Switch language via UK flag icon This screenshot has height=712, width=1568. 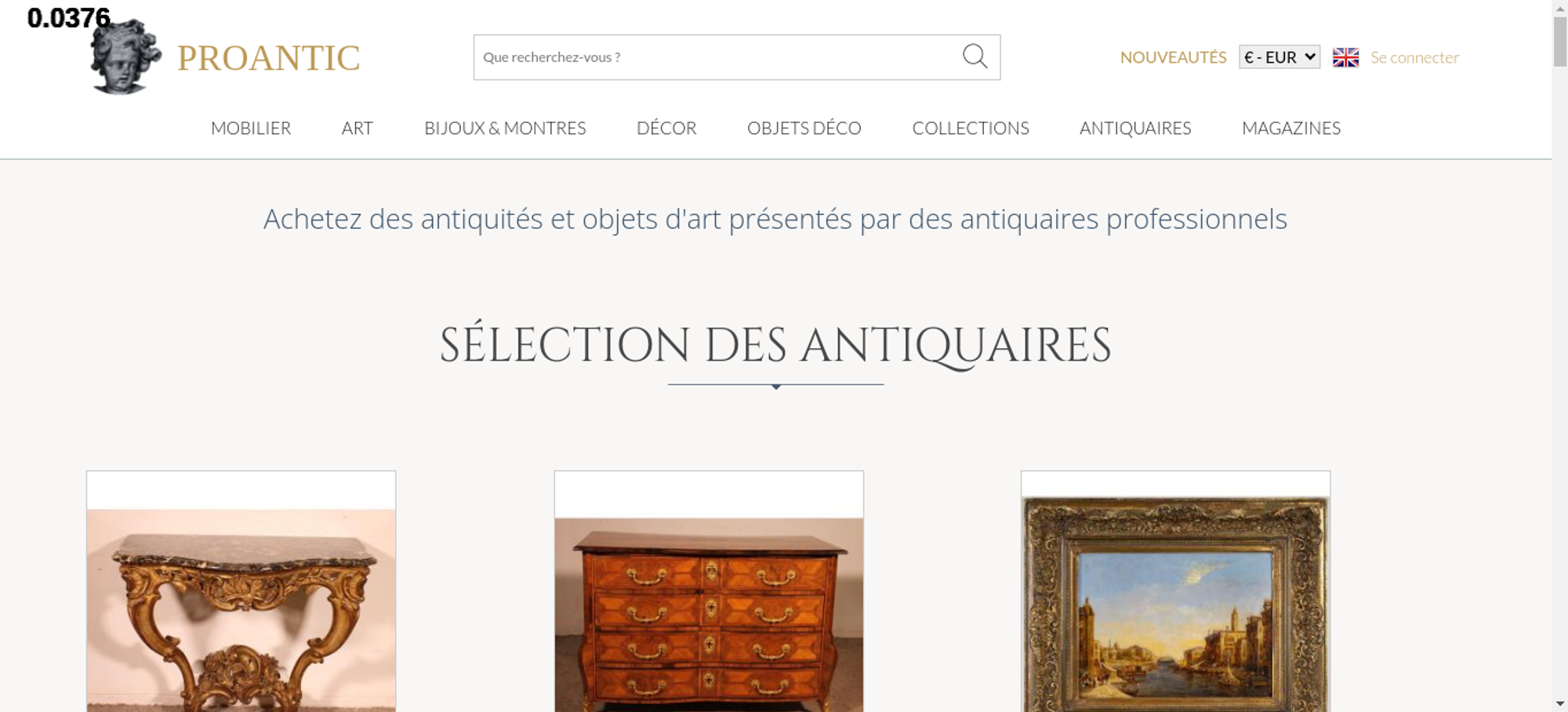(x=1345, y=57)
